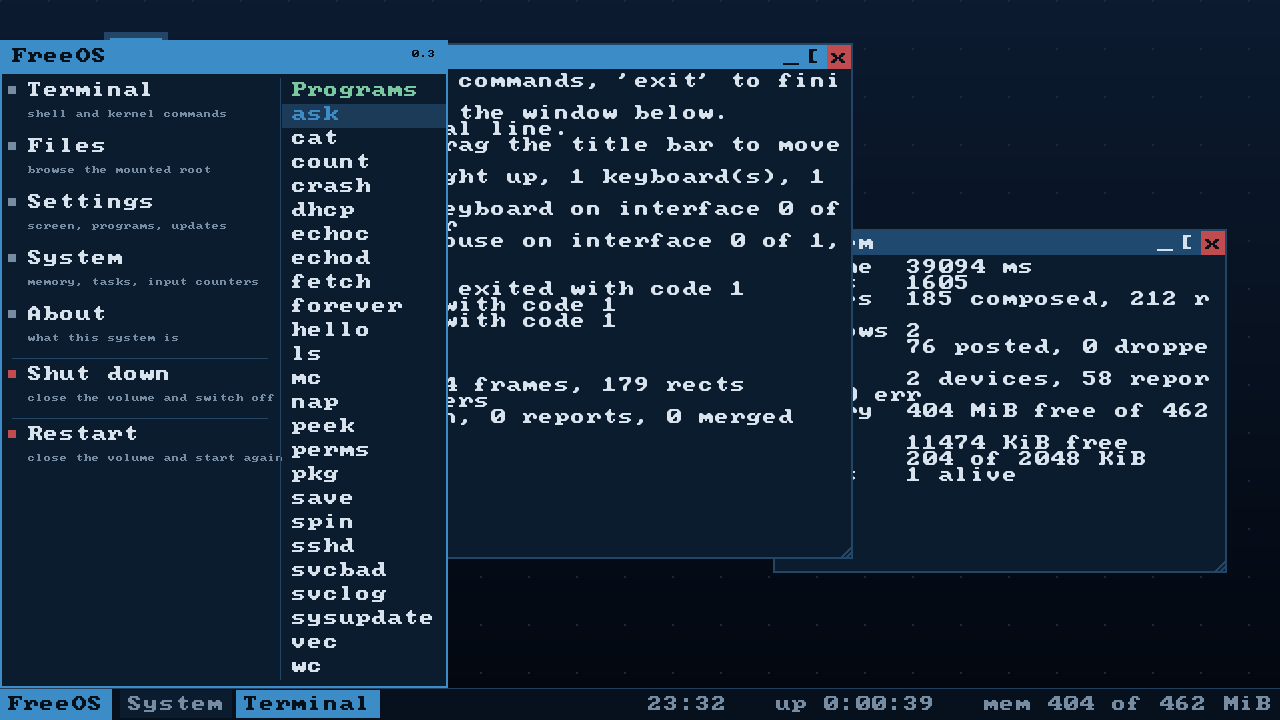Screen dimensions: 1280x720
Task: Launch the vec program
Action: (364, 643)
